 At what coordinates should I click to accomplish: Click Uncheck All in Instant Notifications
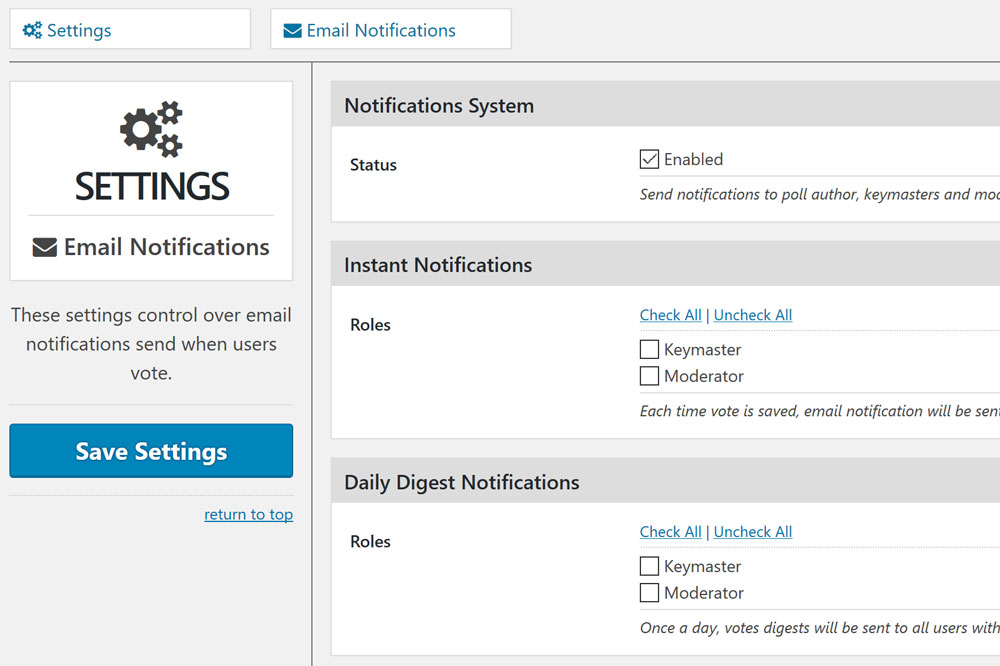pos(752,315)
